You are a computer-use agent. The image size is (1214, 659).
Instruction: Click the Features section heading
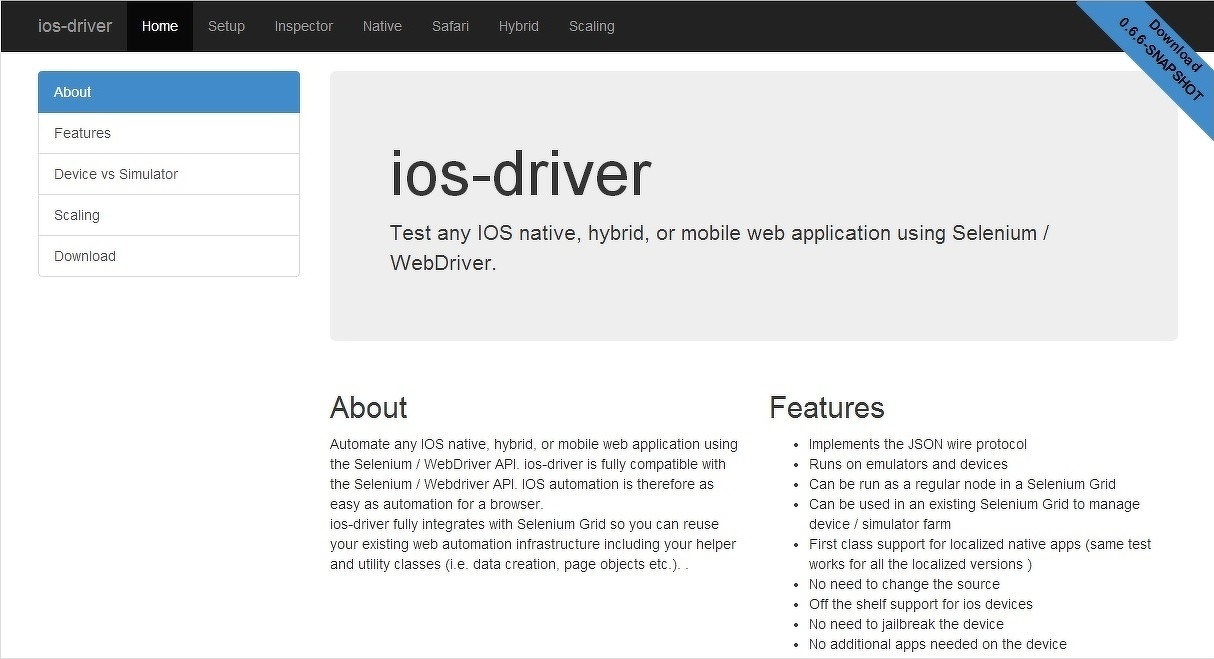(x=826, y=407)
